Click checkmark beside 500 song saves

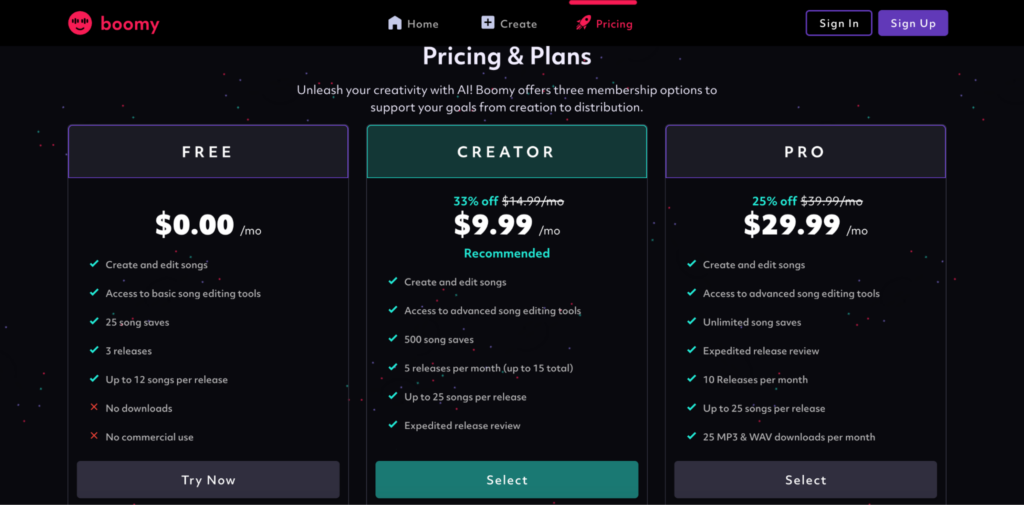392,338
